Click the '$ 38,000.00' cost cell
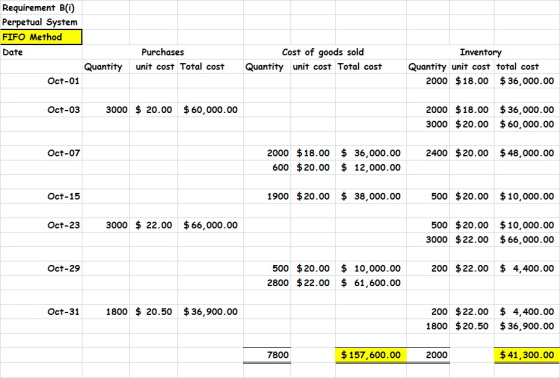Viewport: 560px width, 378px height. [x=370, y=196]
